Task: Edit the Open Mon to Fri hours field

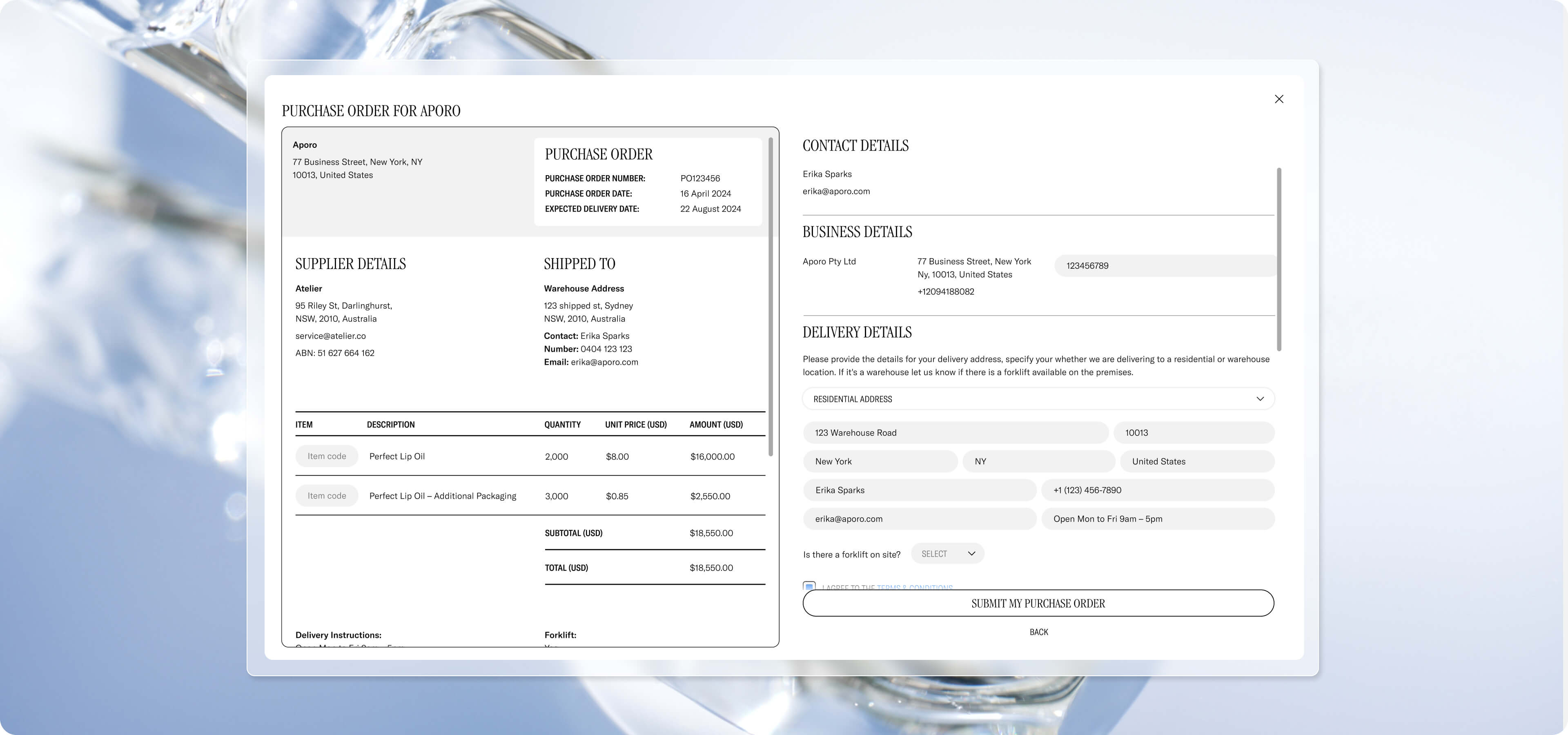Action: pos(1157,519)
